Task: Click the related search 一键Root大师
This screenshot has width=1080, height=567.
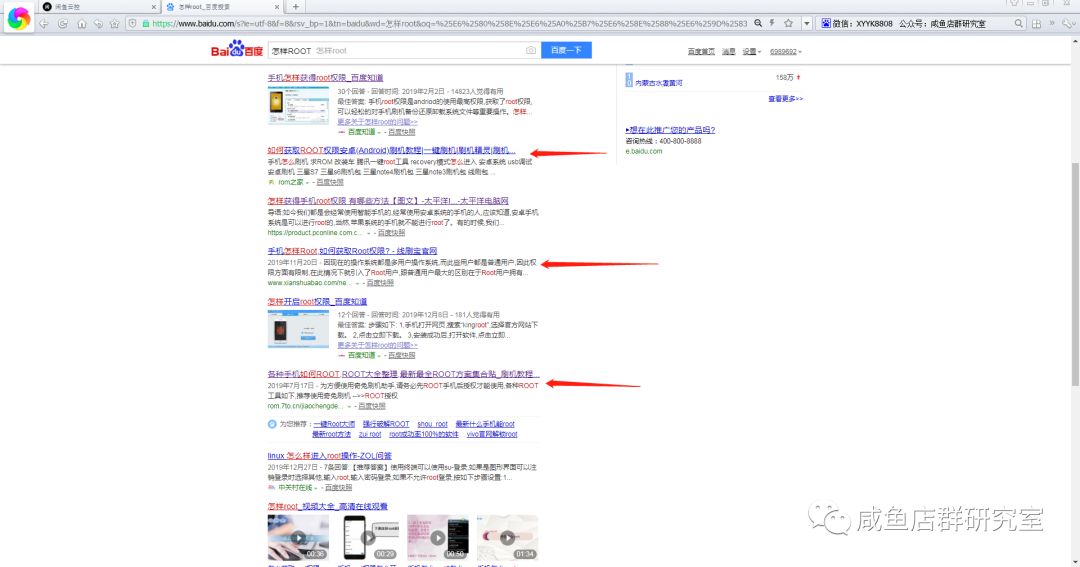Action: (x=334, y=424)
